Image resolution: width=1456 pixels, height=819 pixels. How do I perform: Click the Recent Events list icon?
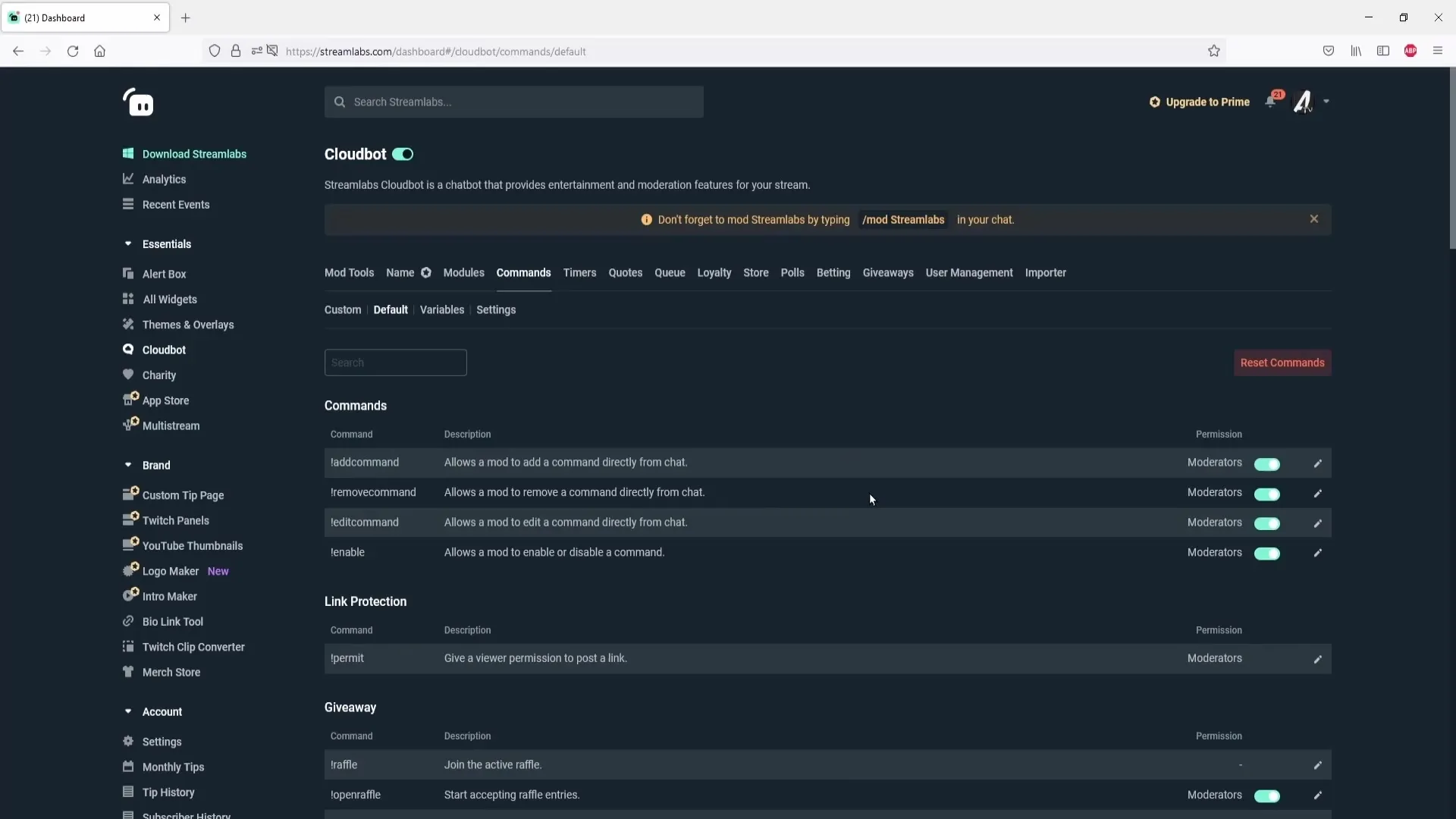128,204
